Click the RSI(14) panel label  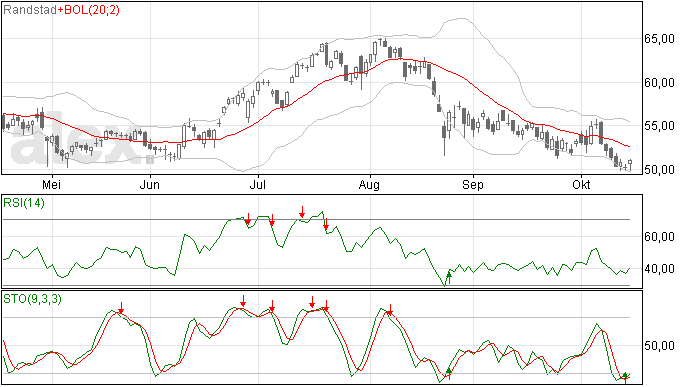click(x=24, y=203)
